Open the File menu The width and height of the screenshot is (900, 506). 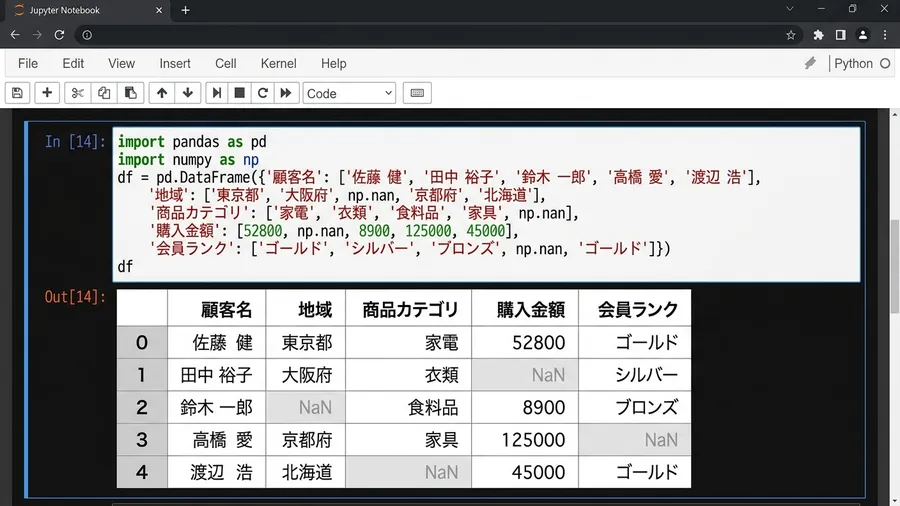[28, 63]
